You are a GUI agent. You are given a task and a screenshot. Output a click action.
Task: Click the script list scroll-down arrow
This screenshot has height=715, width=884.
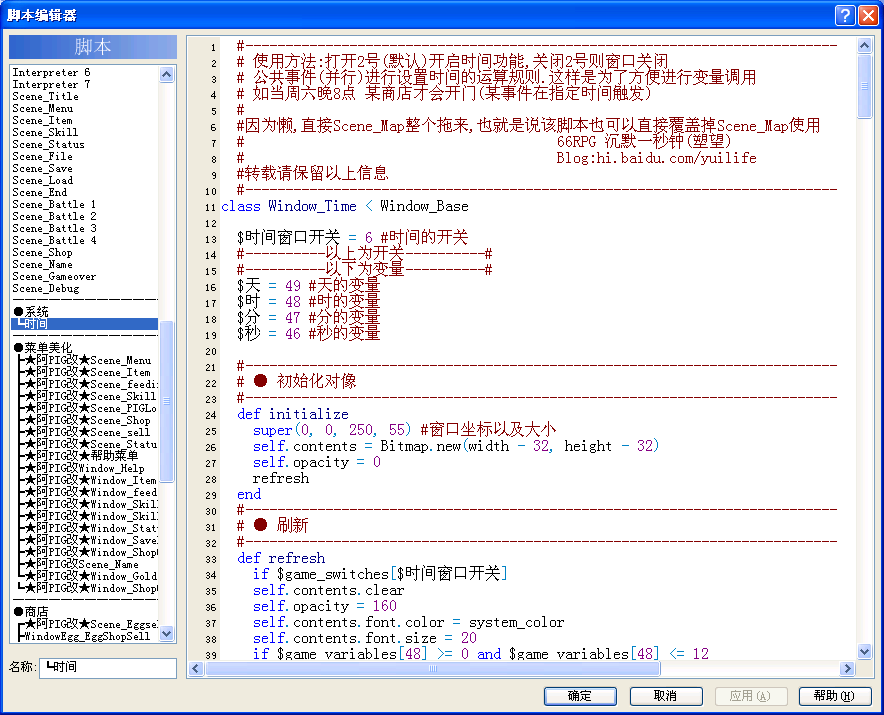point(166,633)
